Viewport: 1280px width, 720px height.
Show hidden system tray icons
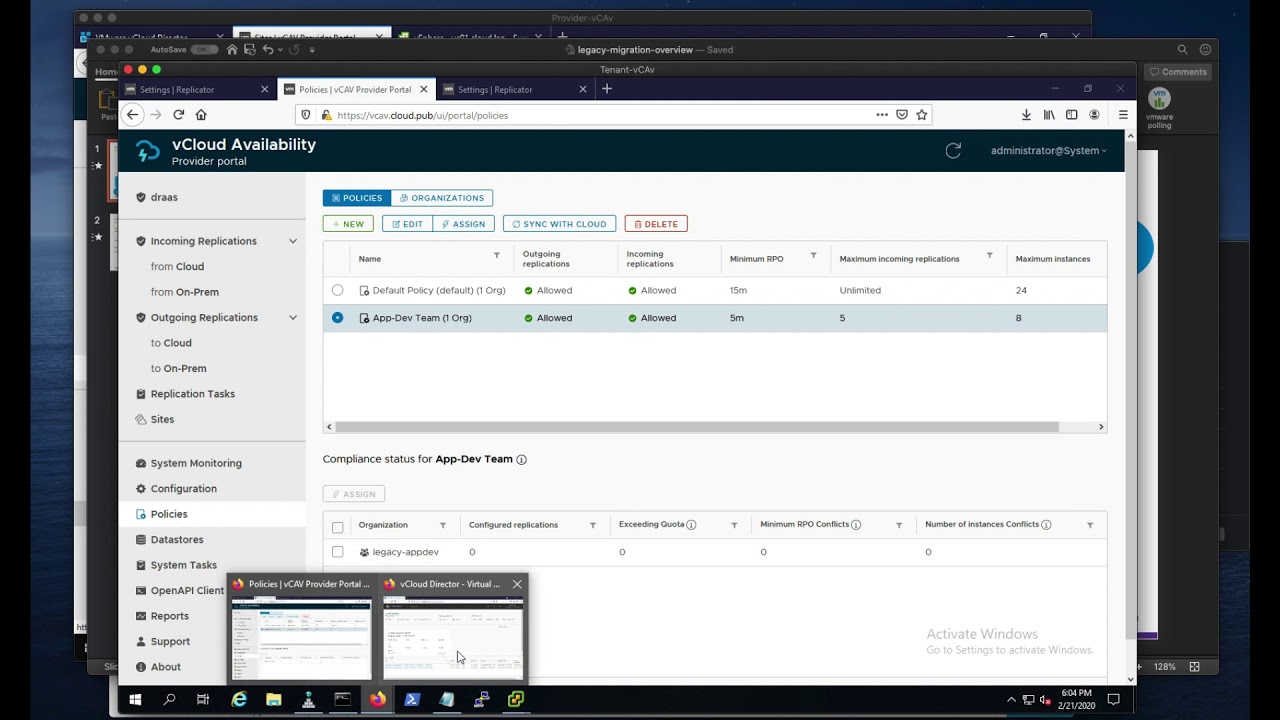1011,700
